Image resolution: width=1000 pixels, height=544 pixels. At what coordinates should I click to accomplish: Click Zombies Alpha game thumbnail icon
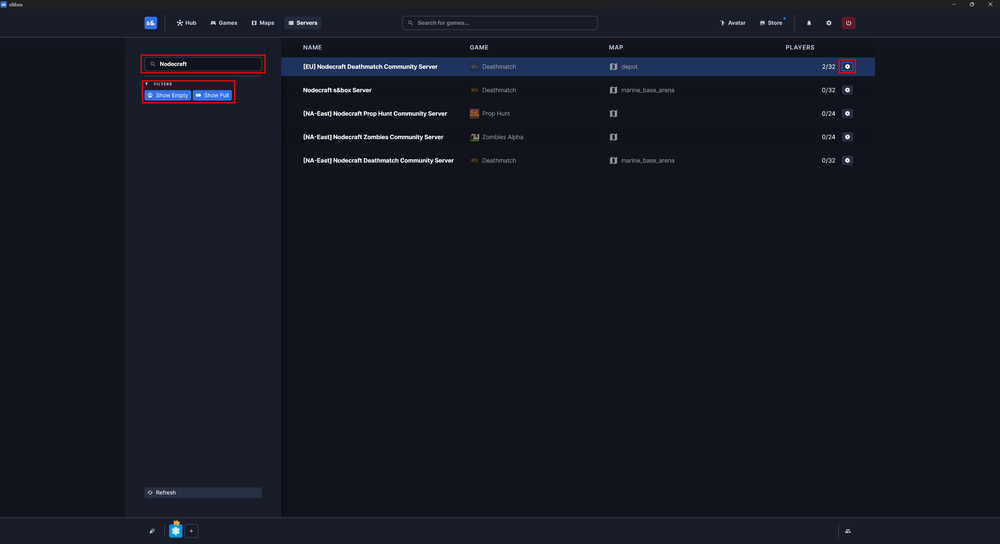pyautogui.click(x=474, y=137)
